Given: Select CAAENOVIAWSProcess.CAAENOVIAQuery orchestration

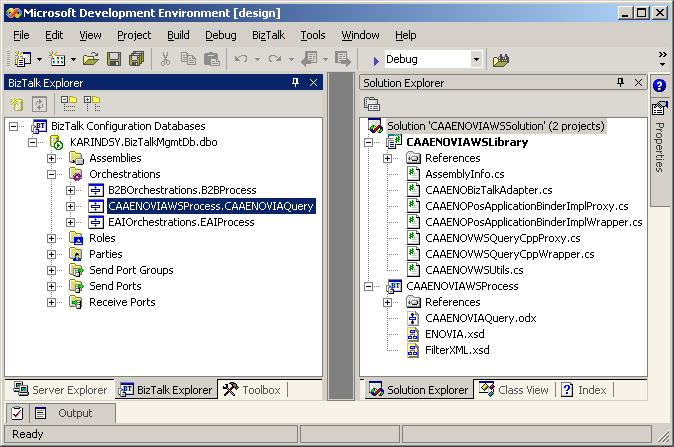Looking at the screenshot, I should pos(211,206).
